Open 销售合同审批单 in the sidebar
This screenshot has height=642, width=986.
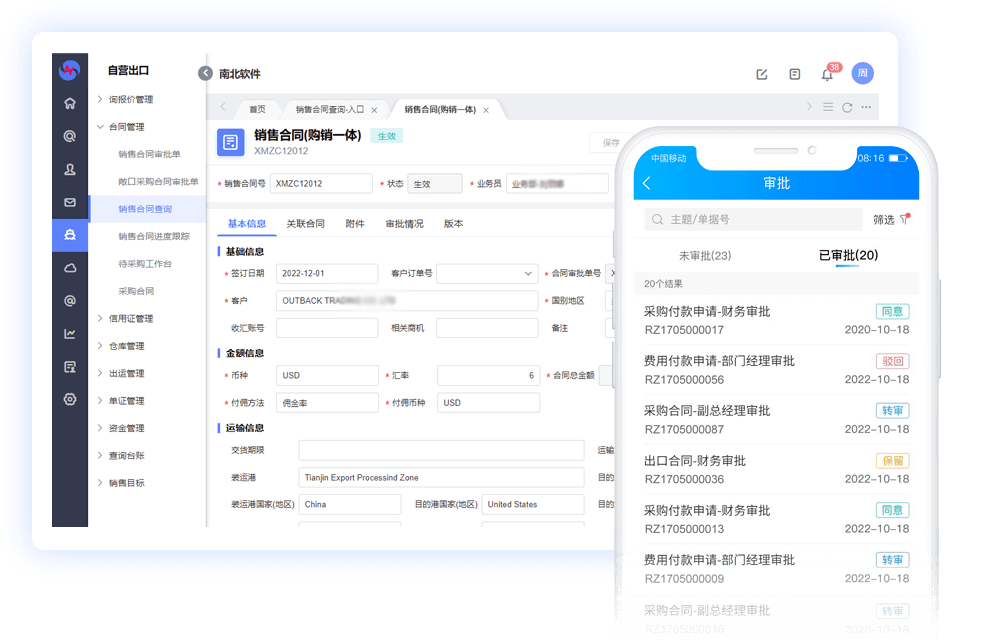tap(149, 154)
